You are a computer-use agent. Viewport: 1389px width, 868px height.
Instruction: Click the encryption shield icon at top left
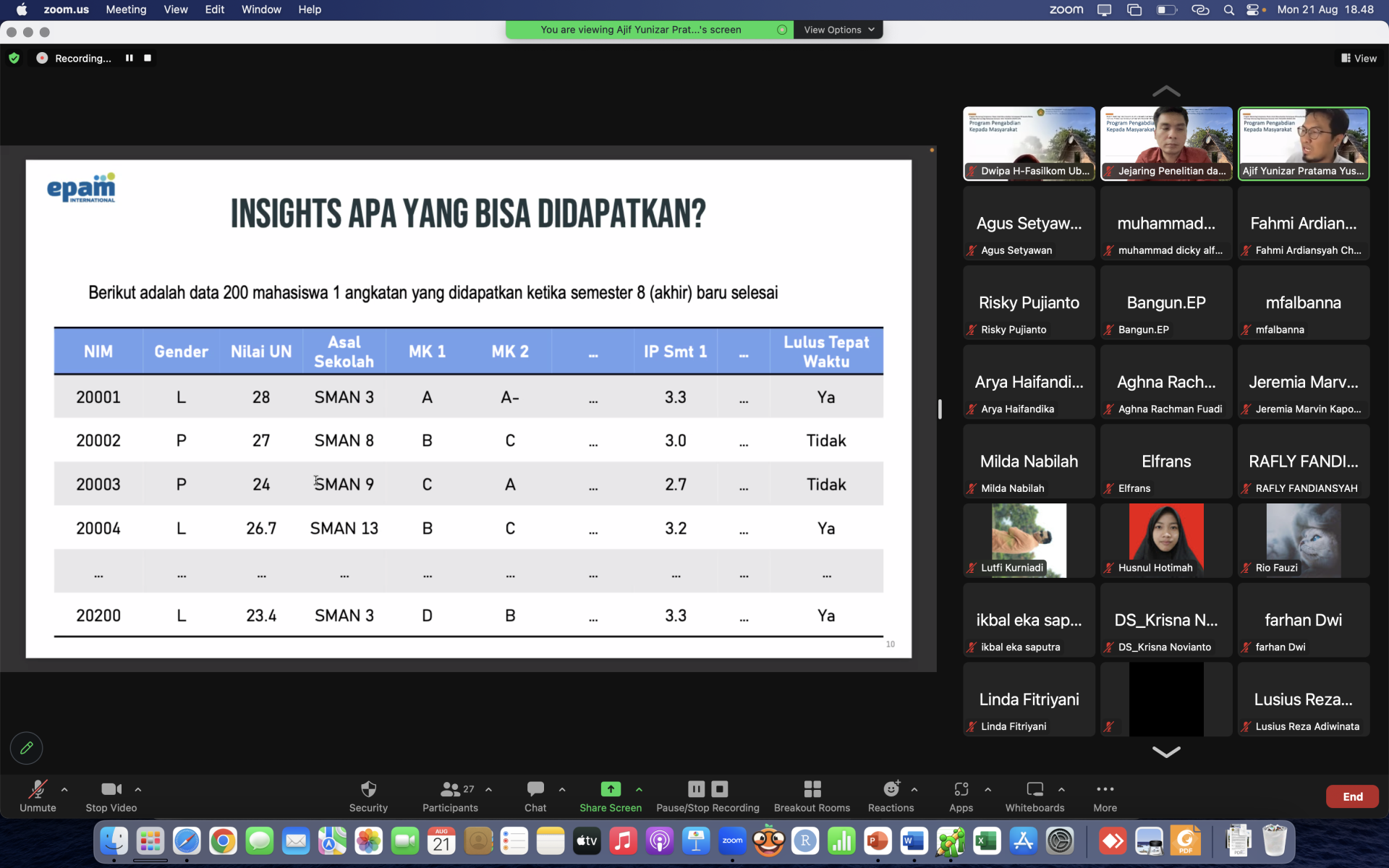[14, 58]
